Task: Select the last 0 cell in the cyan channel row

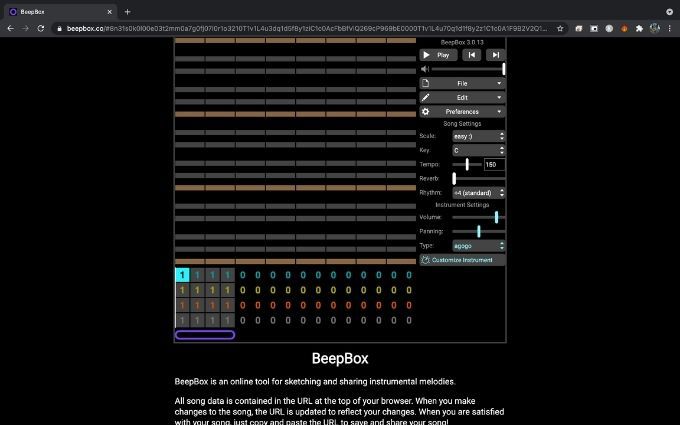Action: tap(409, 275)
